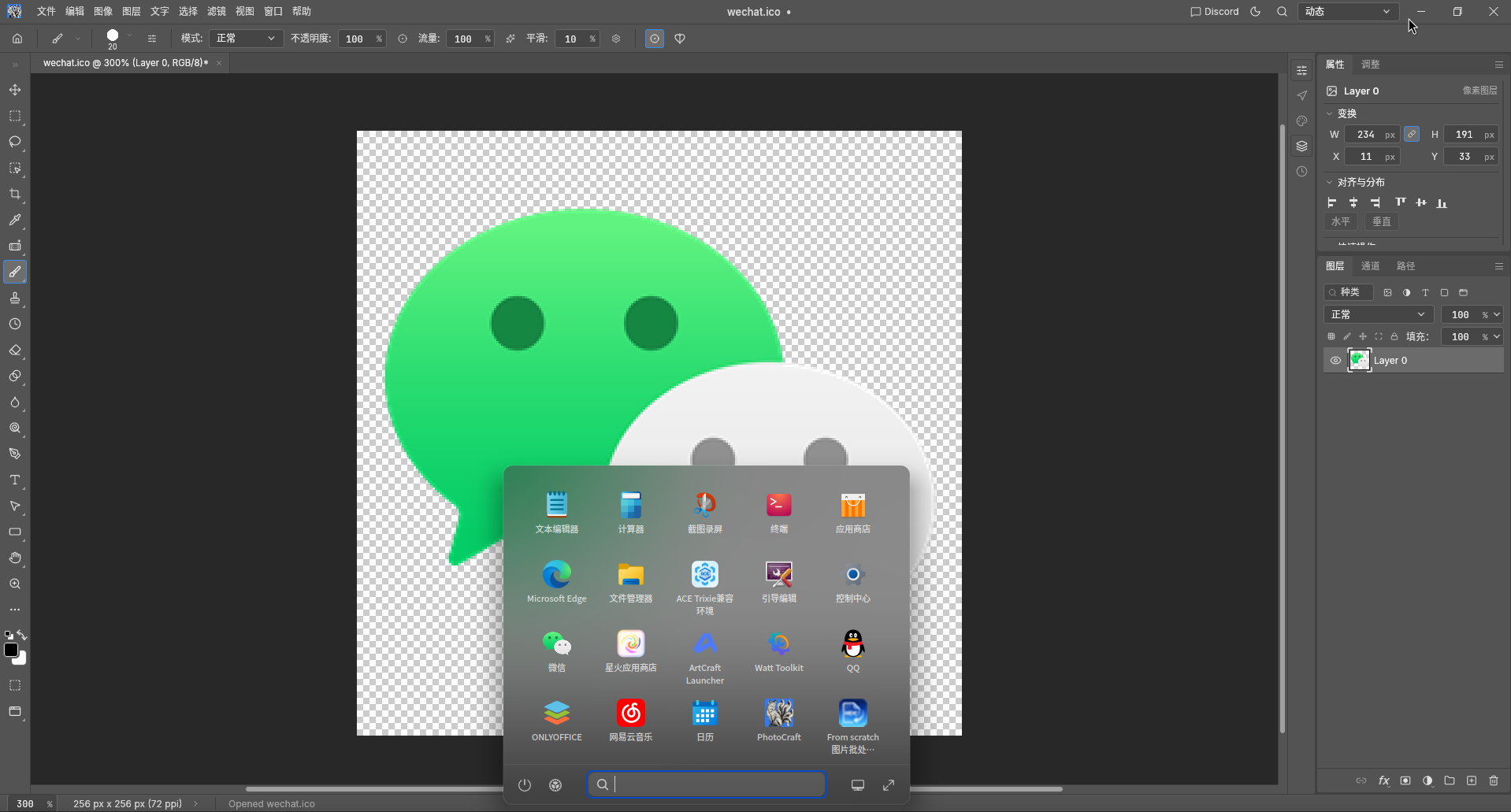Viewport: 1511px width, 812px height.
Task: Collapse the 对齐与分布 section
Action: (1330, 182)
